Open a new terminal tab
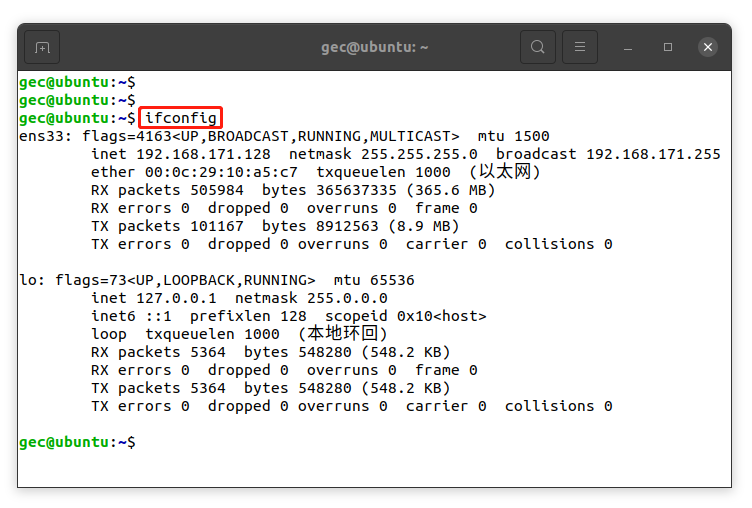The image size is (752, 508). coord(43,47)
